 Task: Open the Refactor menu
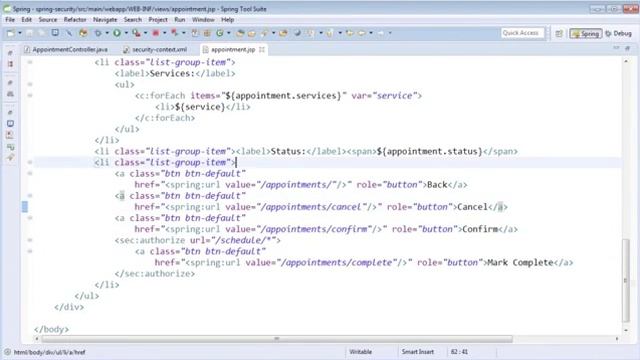click(75, 20)
